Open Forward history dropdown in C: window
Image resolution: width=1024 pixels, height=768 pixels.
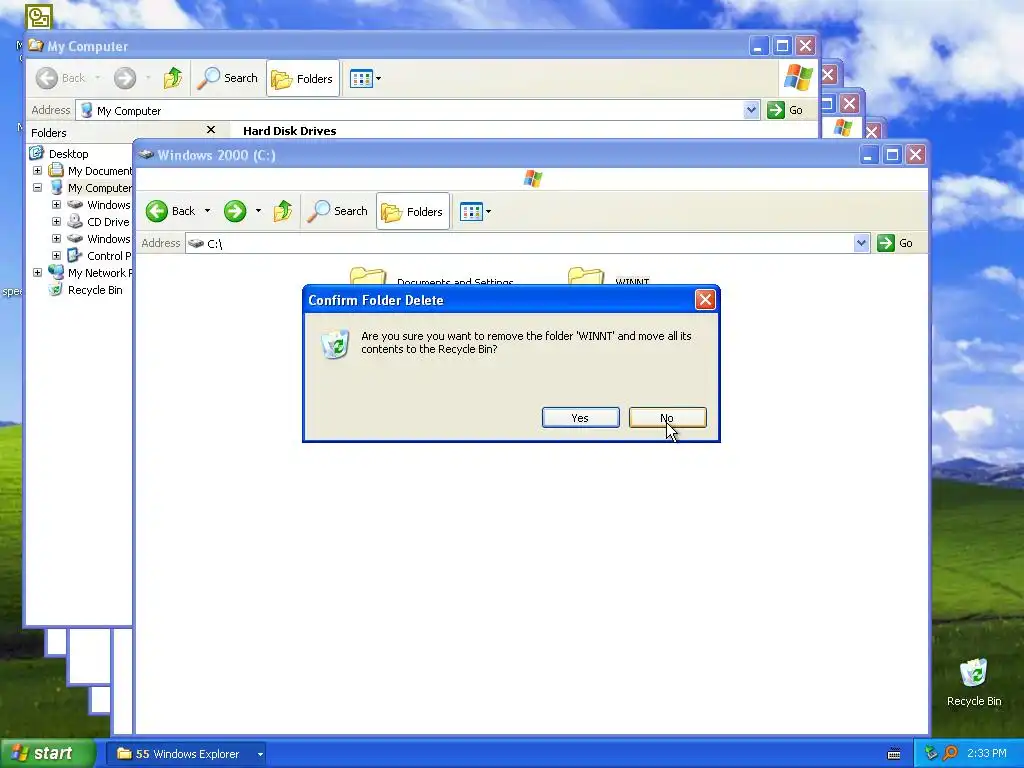click(258, 211)
